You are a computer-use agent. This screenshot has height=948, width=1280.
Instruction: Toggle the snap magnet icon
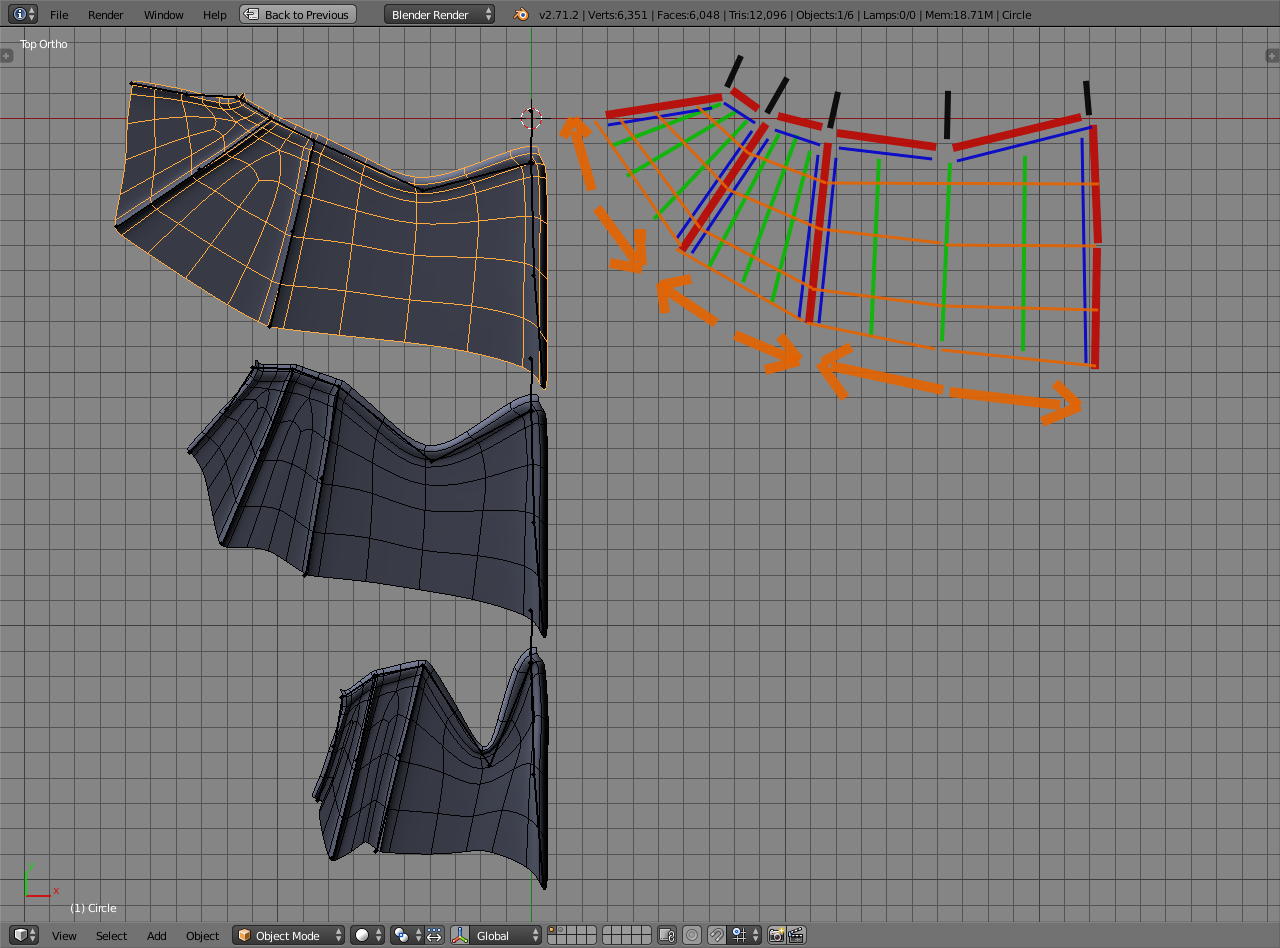point(717,935)
